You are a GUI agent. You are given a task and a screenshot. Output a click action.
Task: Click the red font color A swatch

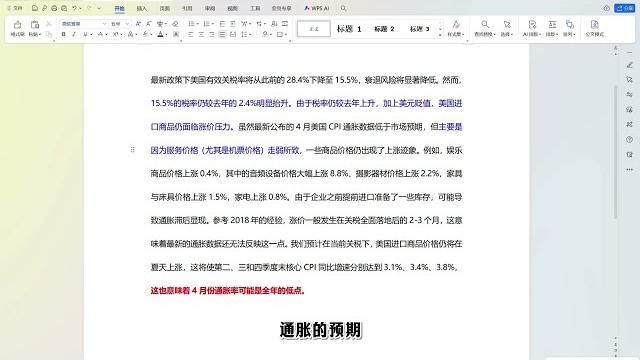point(160,35)
